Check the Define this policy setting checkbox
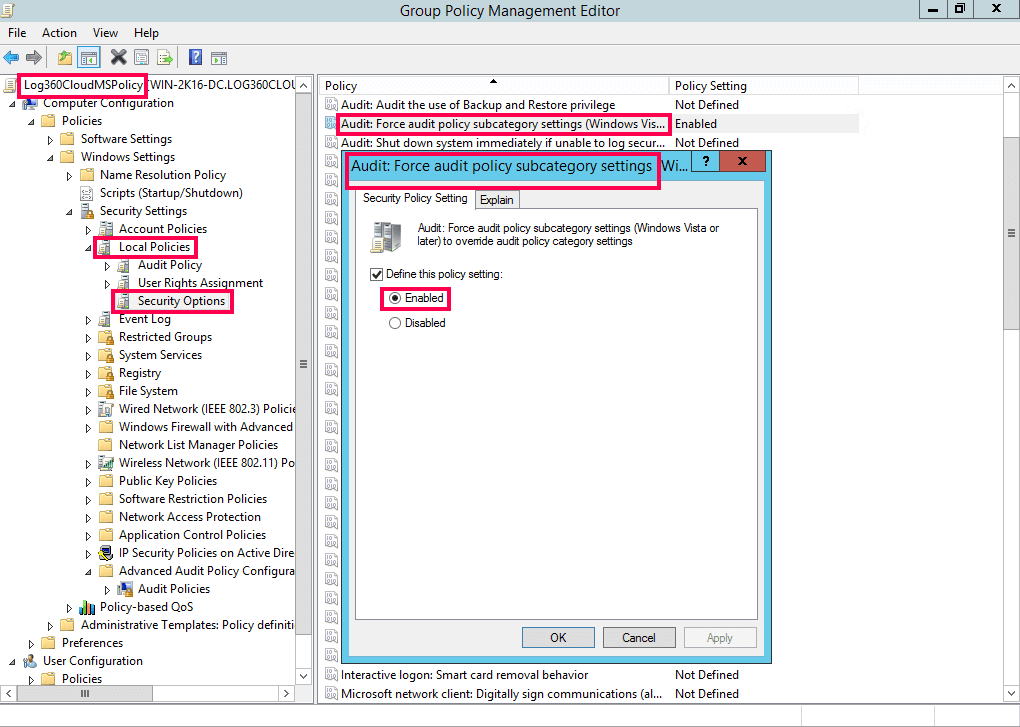Viewport: 1020px width, 727px height. 377,273
